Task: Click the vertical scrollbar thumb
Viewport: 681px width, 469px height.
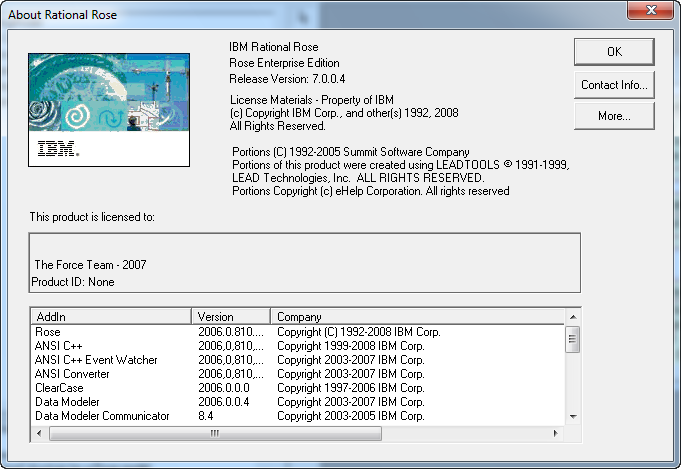Action: pyautogui.click(x=573, y=339)
